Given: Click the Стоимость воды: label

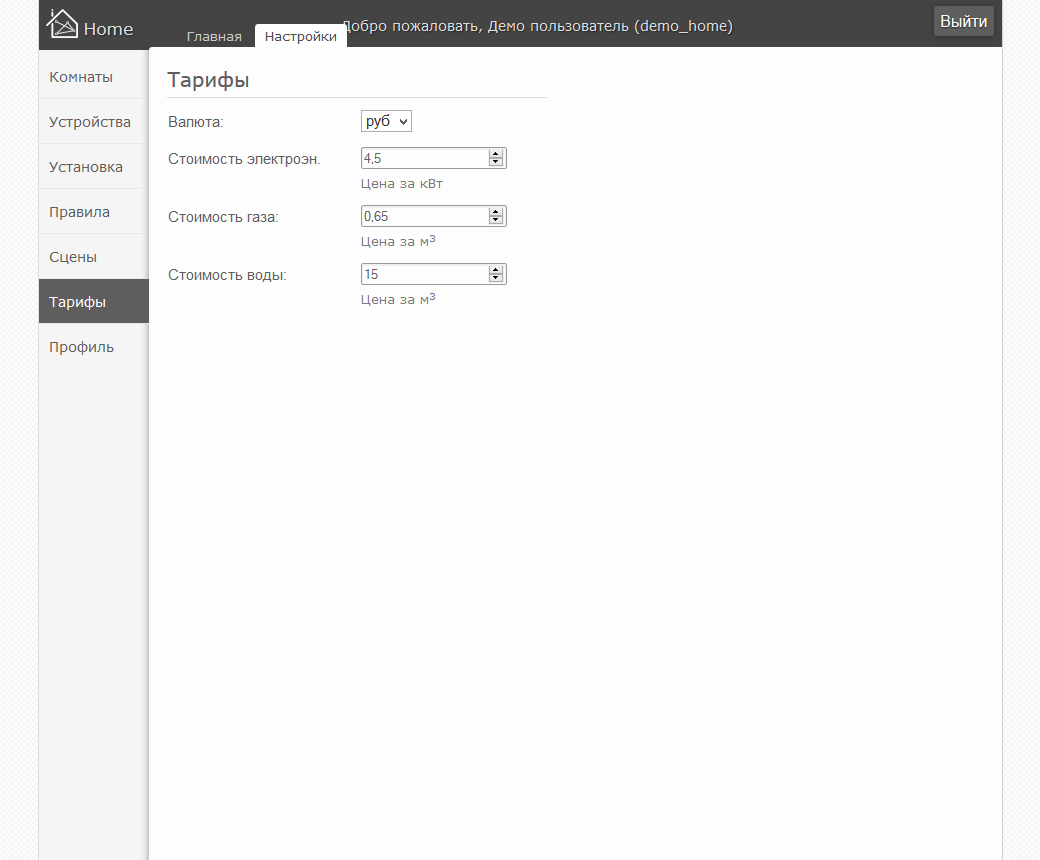Looking at the screenshot, I should (227, 275).
